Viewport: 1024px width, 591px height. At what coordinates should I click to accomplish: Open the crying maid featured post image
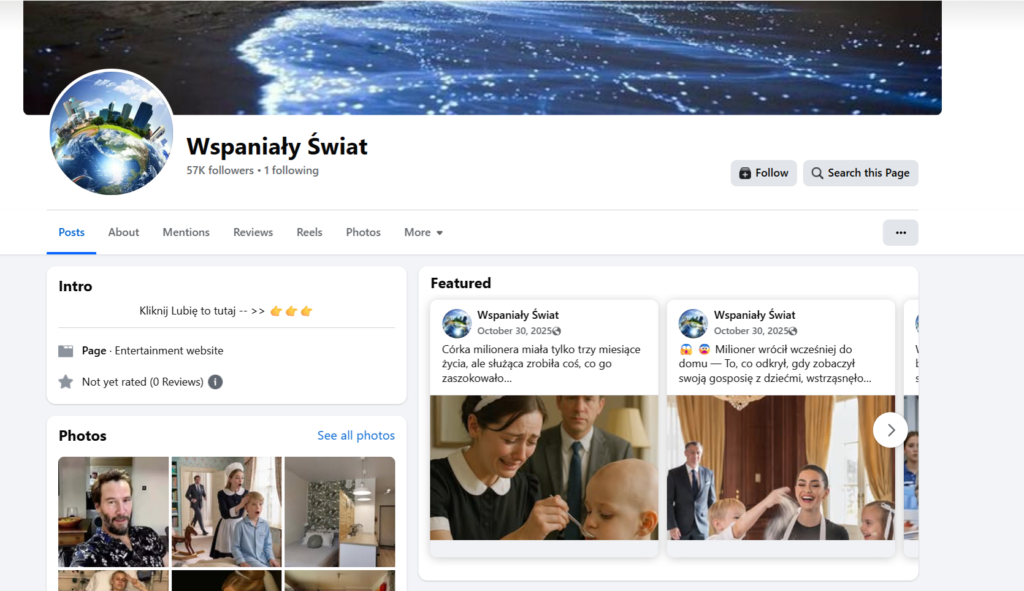click(544, 468)
